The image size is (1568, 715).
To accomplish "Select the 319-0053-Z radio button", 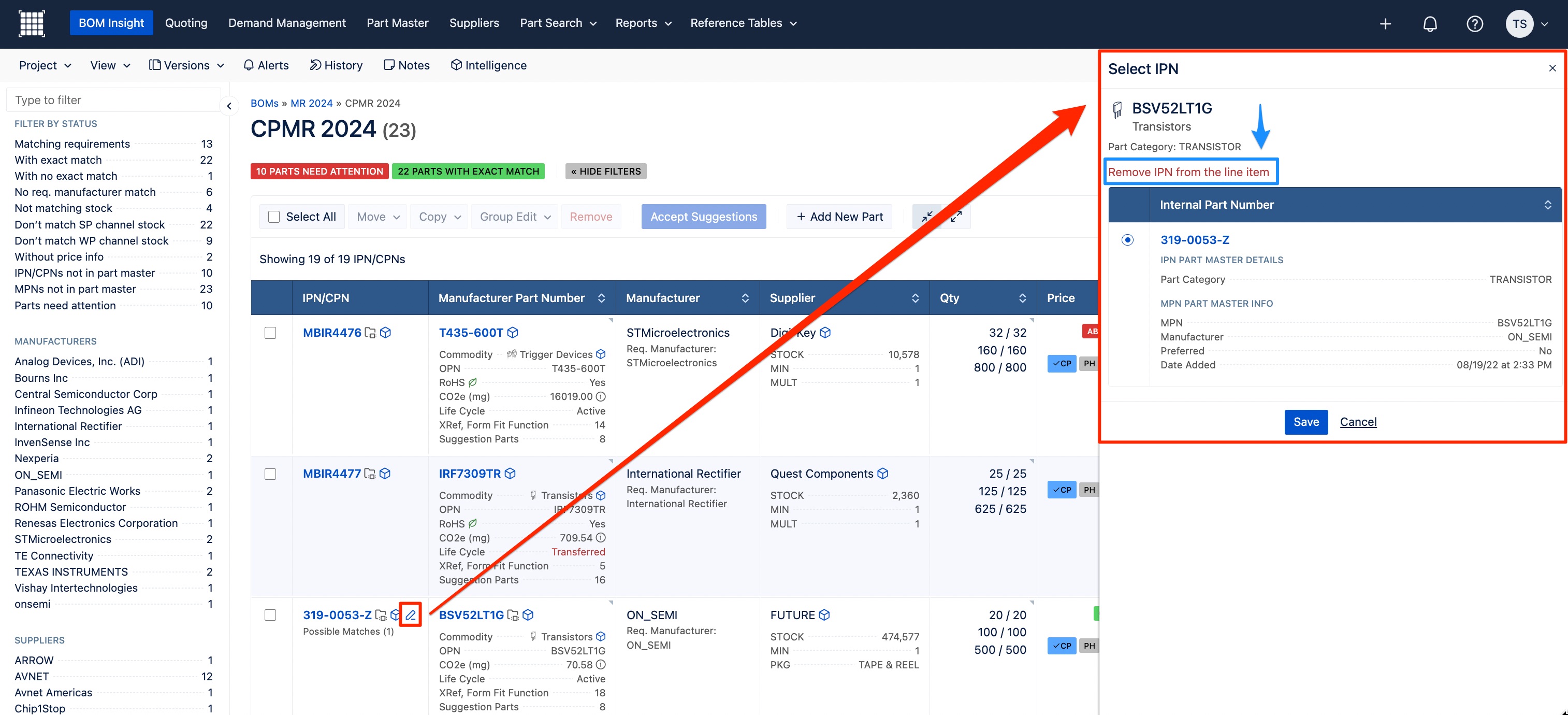I will pyautogui.click(x=1127, y=240).
